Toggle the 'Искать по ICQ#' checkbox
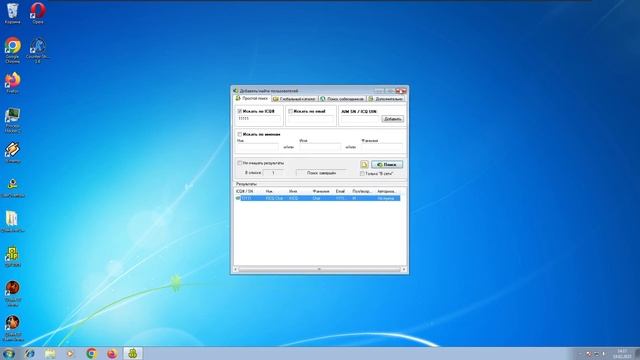The width and height of the screenshot is (640, 360). coord(240,111)
